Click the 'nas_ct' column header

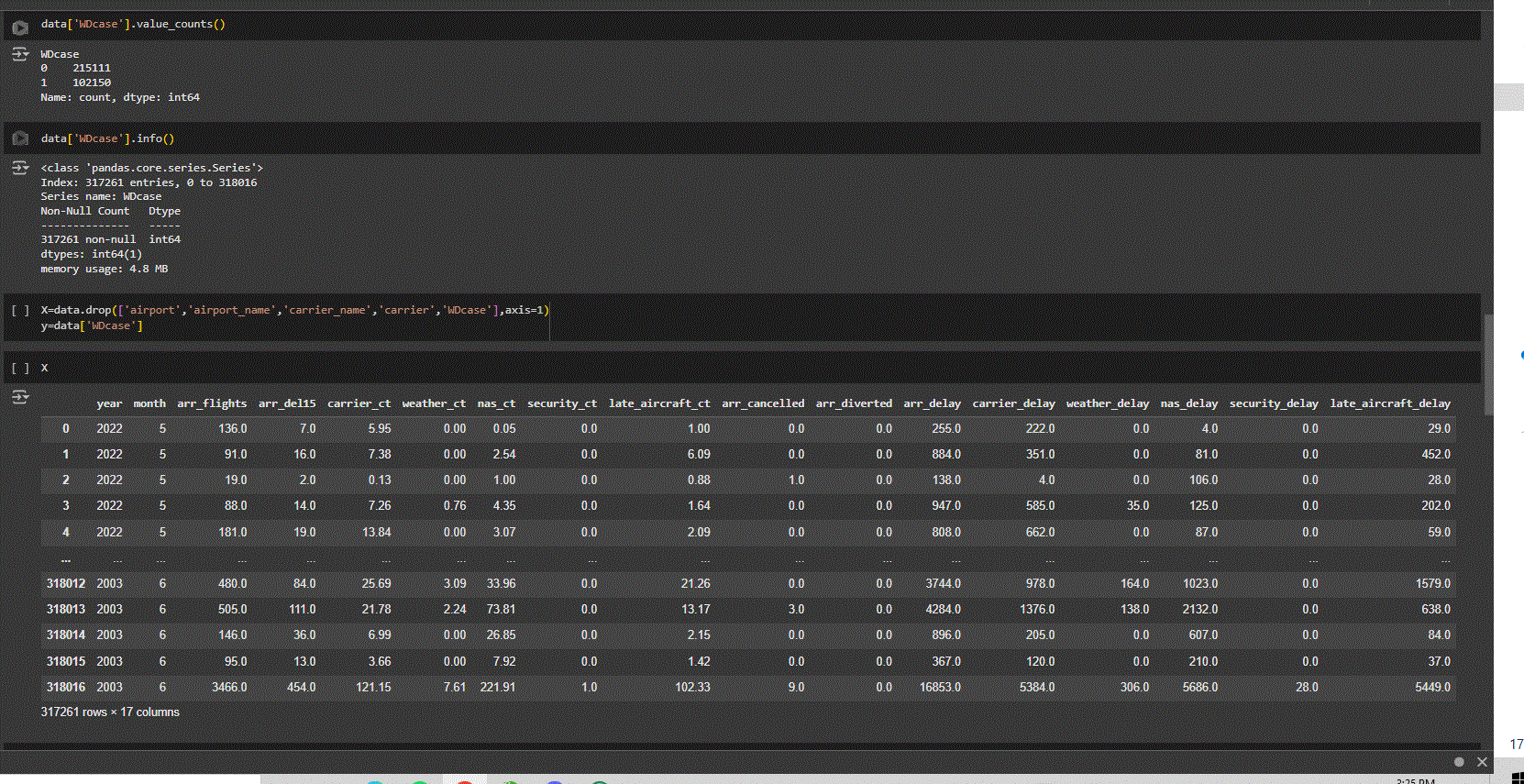[x=496, y=403]
